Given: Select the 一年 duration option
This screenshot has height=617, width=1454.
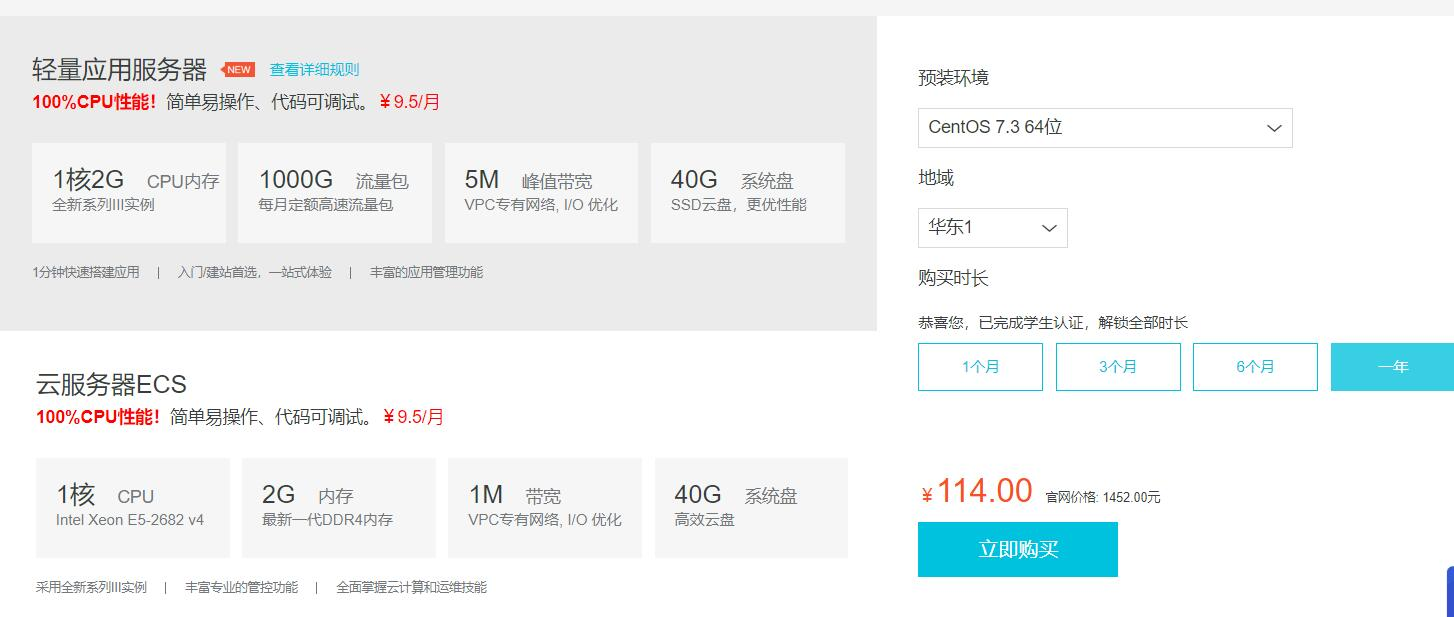Looking at the screenshot, I should pyautogui.click(x=1392, y=367).
